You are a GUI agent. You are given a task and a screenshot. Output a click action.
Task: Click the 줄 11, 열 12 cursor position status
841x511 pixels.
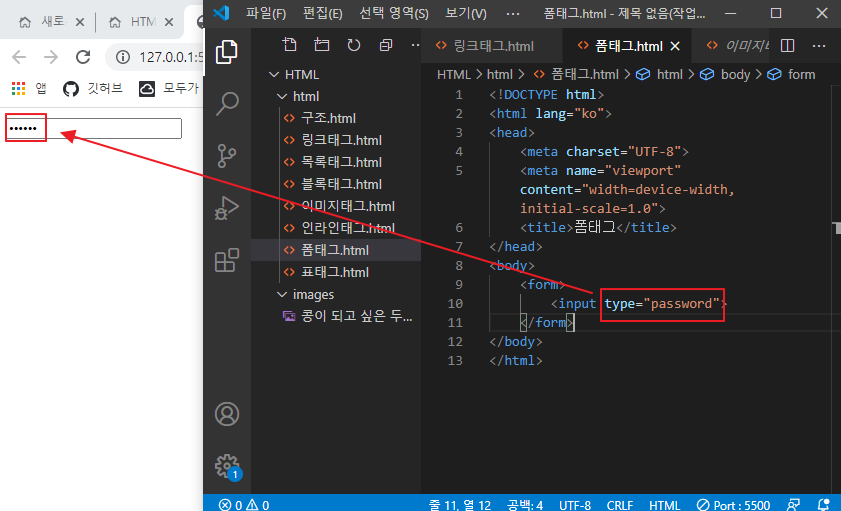460,505
